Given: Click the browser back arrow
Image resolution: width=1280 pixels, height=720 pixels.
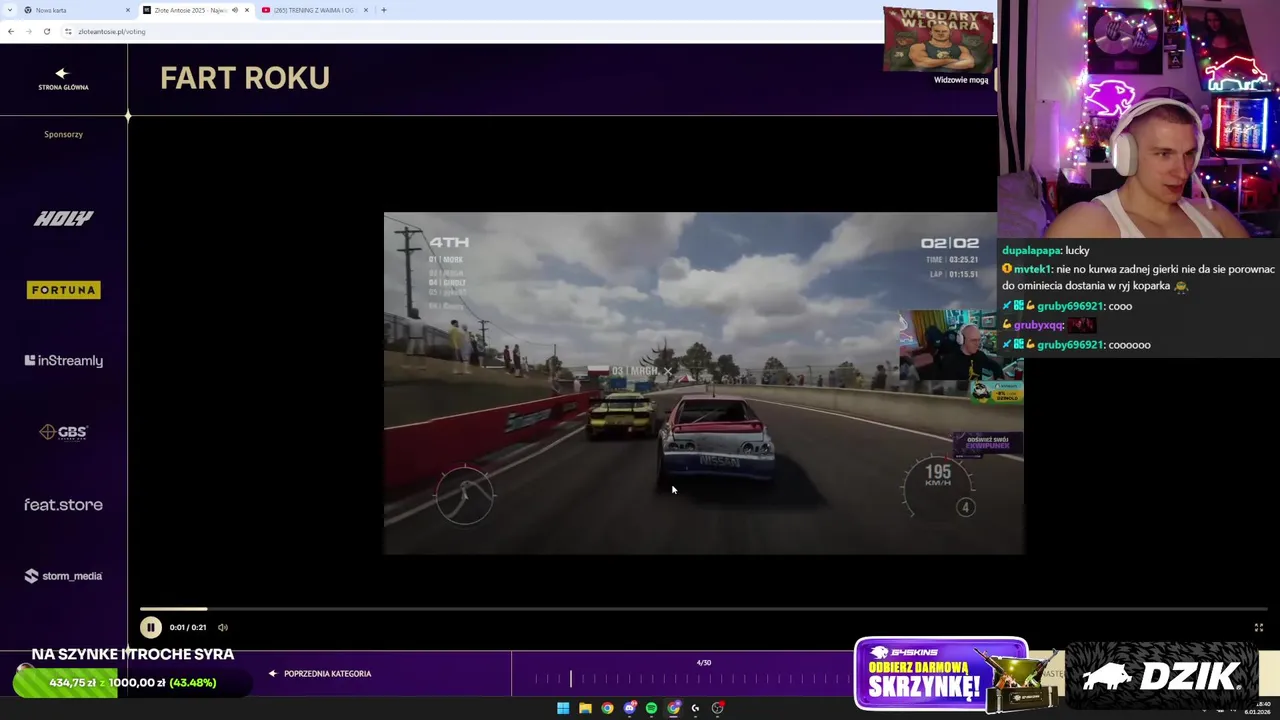Looking at the screenshot, I should (10, 31).
